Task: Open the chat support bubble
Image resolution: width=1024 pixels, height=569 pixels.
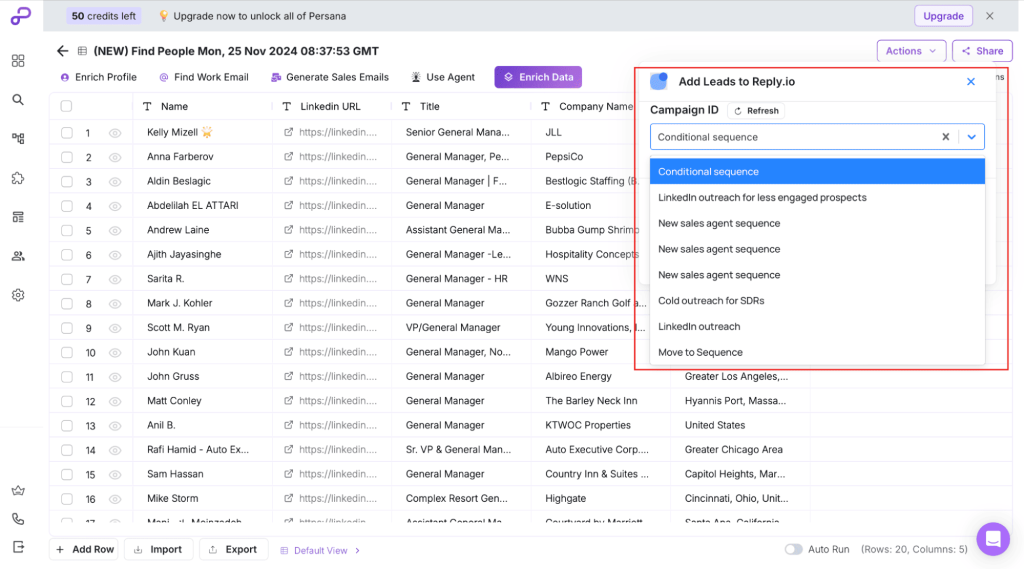Action: [993, 539]
